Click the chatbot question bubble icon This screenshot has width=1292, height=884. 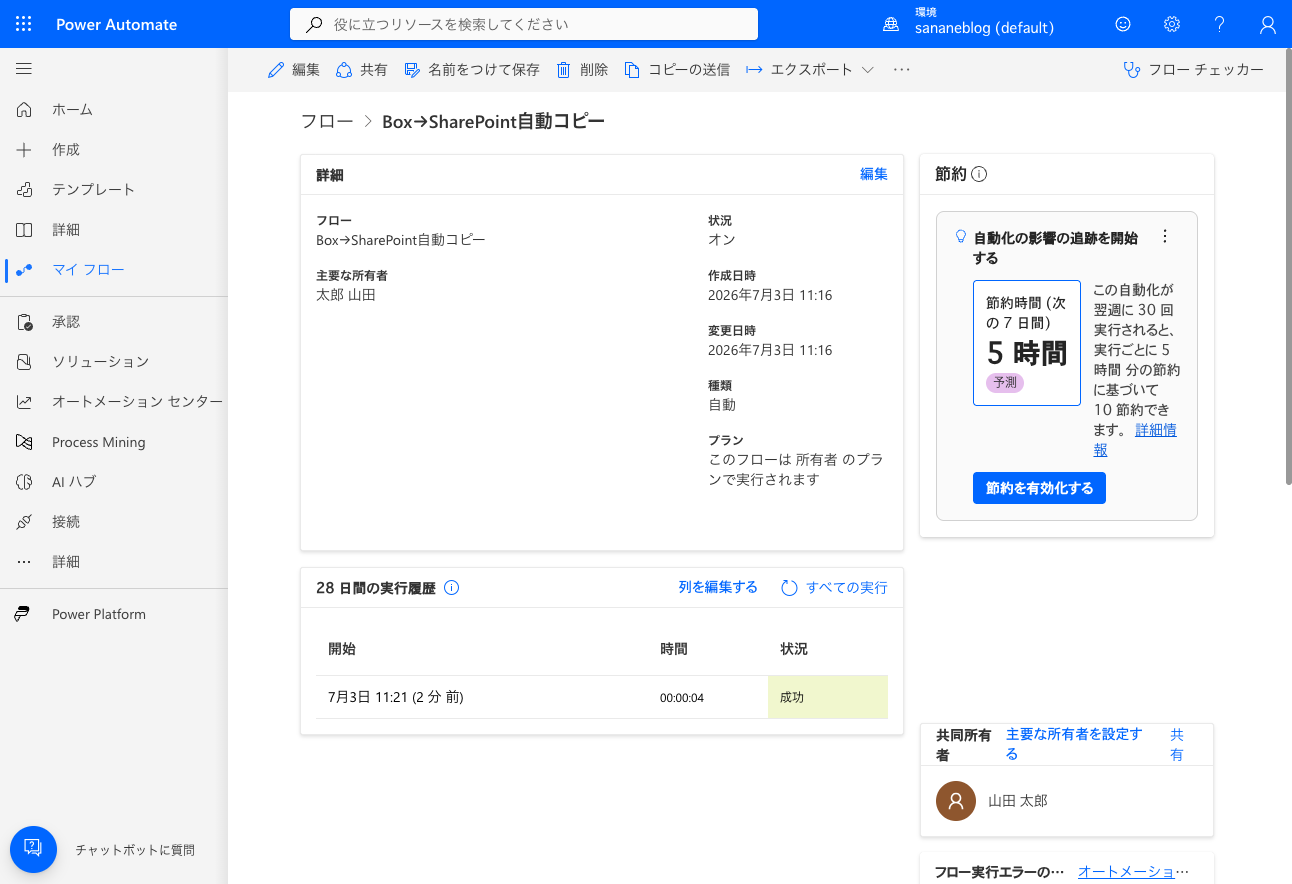33,849
